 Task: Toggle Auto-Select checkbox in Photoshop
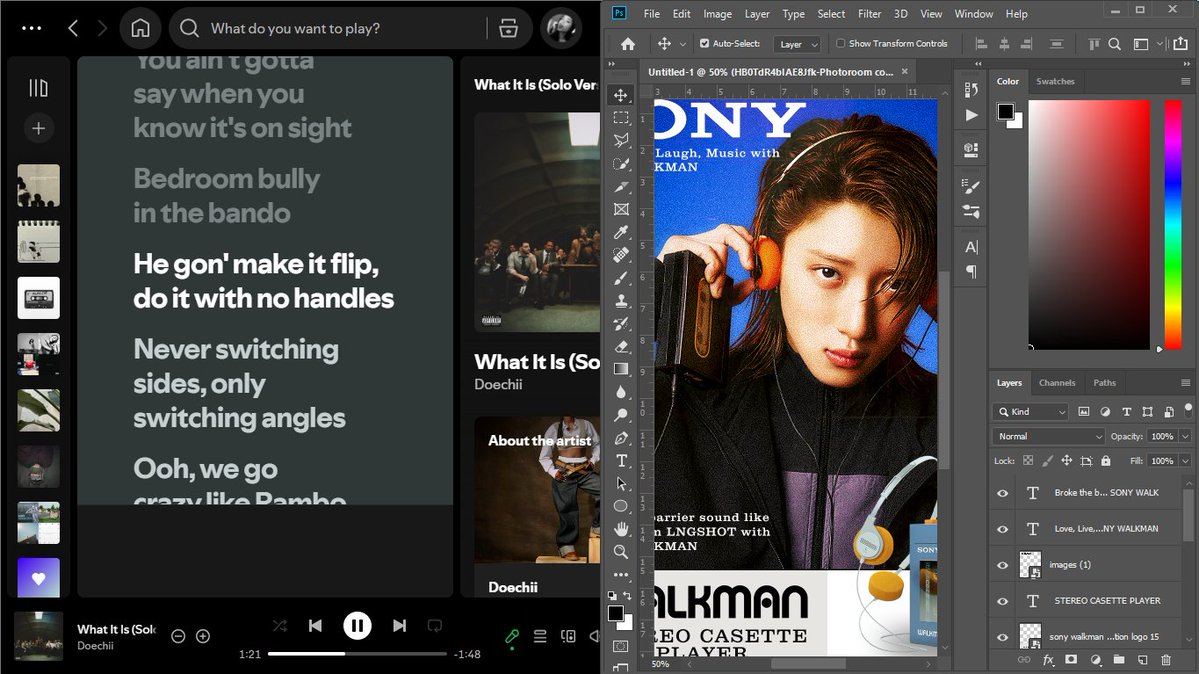coord(704,44)
